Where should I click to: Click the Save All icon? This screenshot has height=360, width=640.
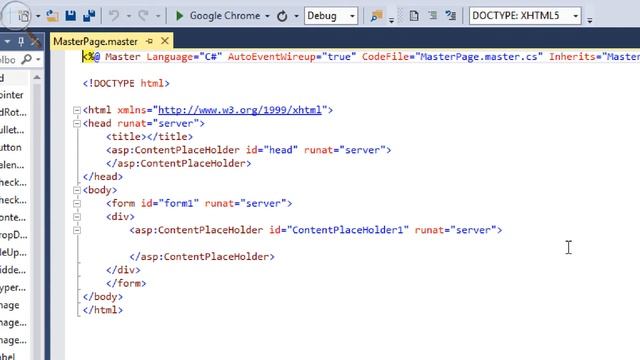click(89, 16)
